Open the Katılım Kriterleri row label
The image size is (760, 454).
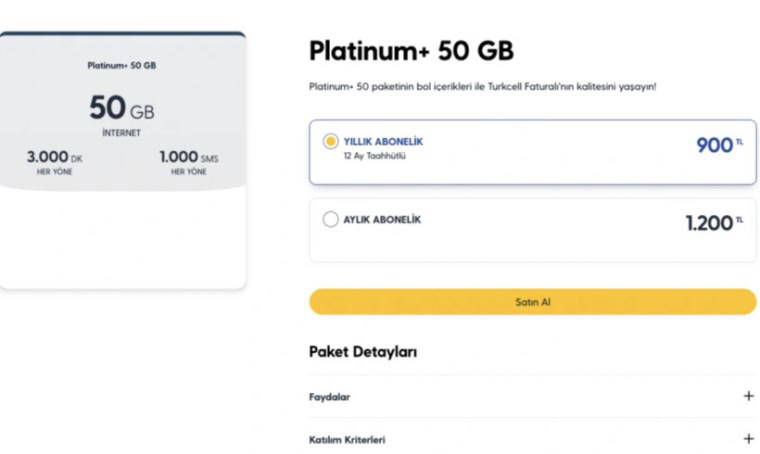pyautogui.click(x=347, y=439)
